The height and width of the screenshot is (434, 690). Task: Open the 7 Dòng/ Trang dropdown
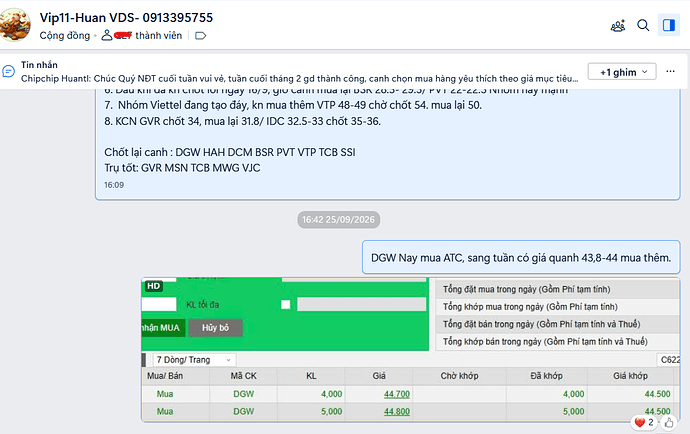pyautogui.click(x=194, y=360)
